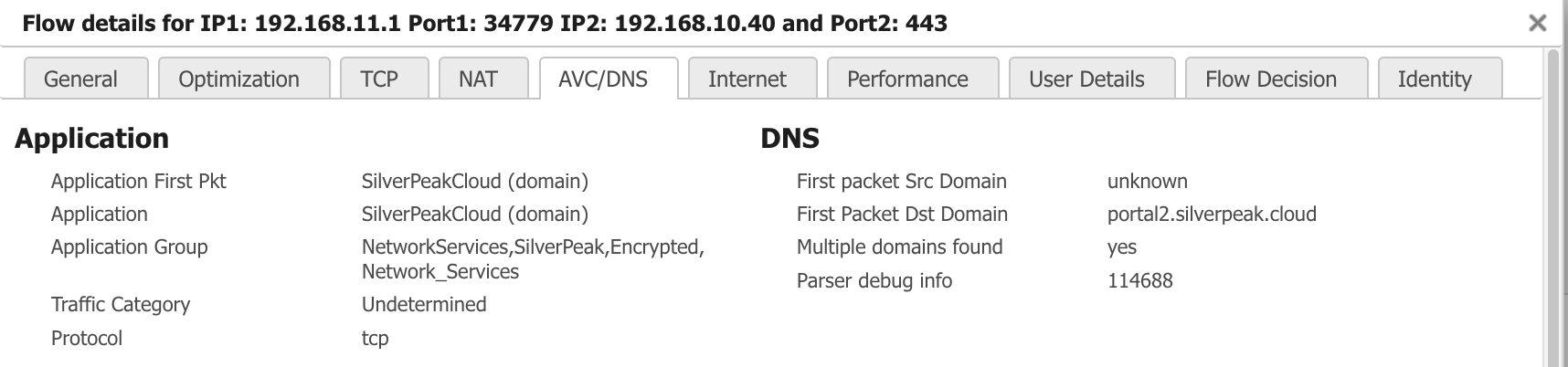View the Performance tab
This screenshot has width=1568, height=367.
pos(907,79)
